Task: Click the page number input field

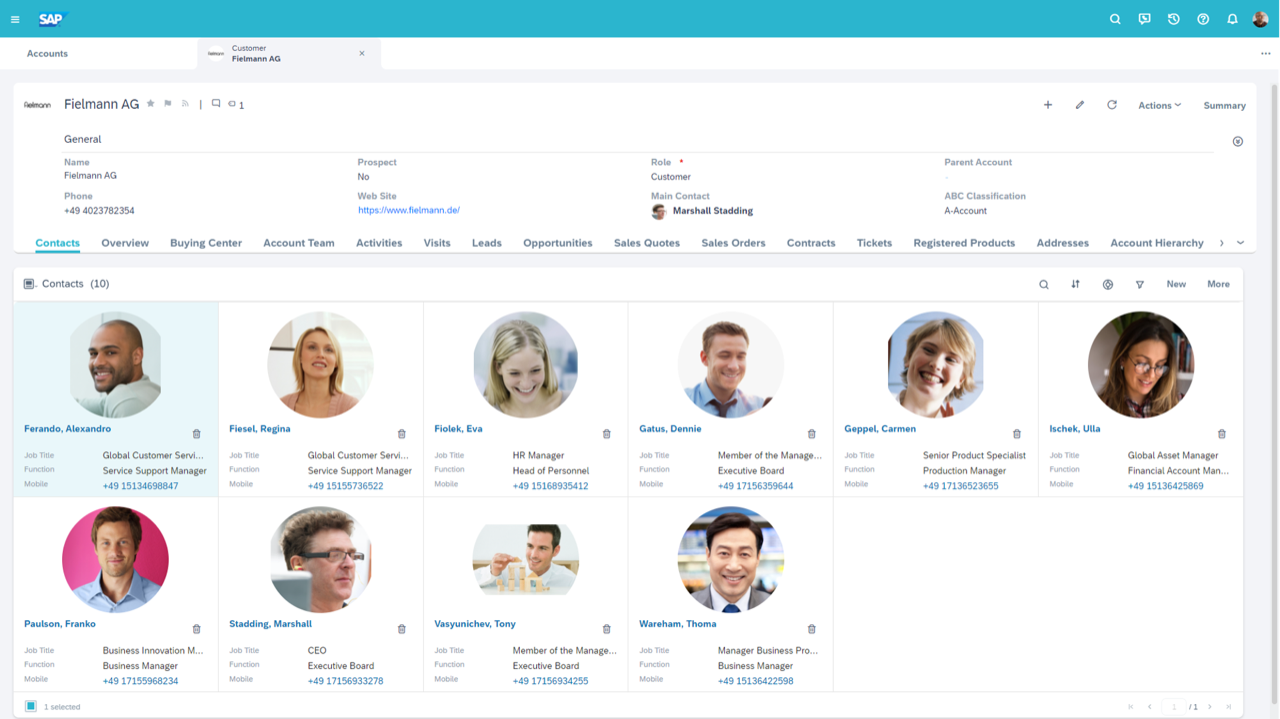Action: (x=1175, y=707)
